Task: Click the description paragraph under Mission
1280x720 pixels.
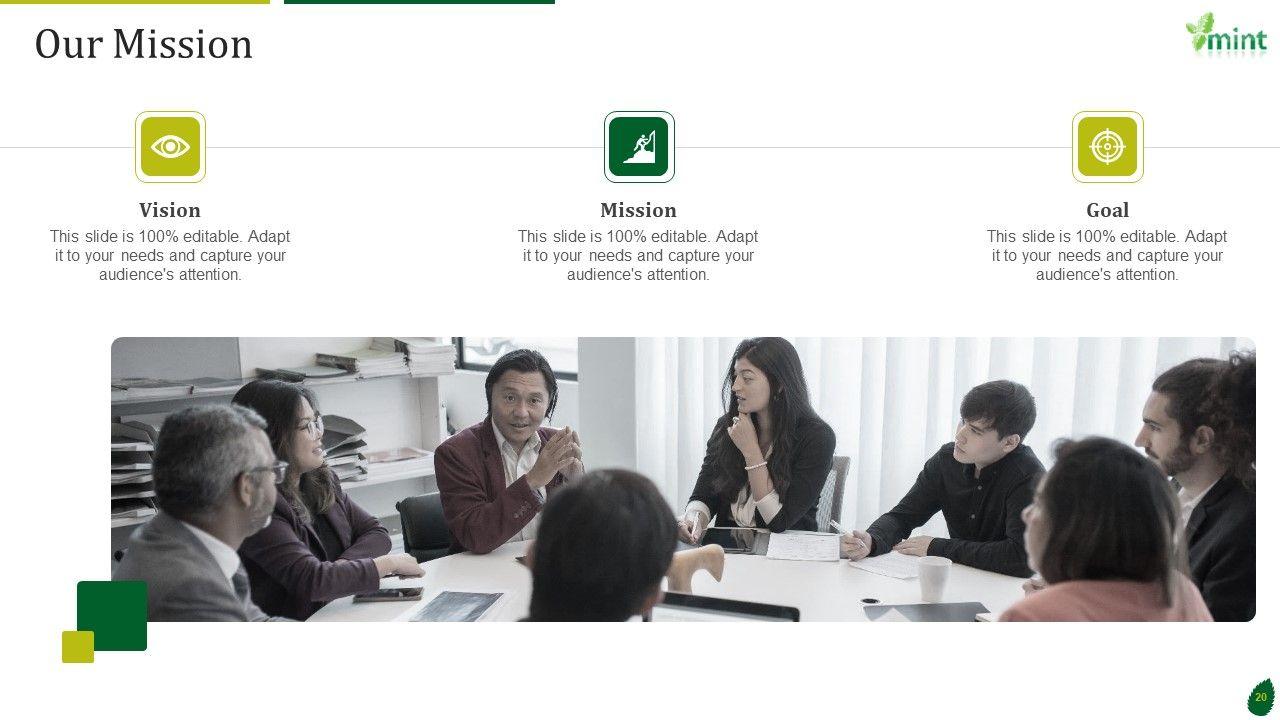Action: pyautogui.click(x=638, y=255)
